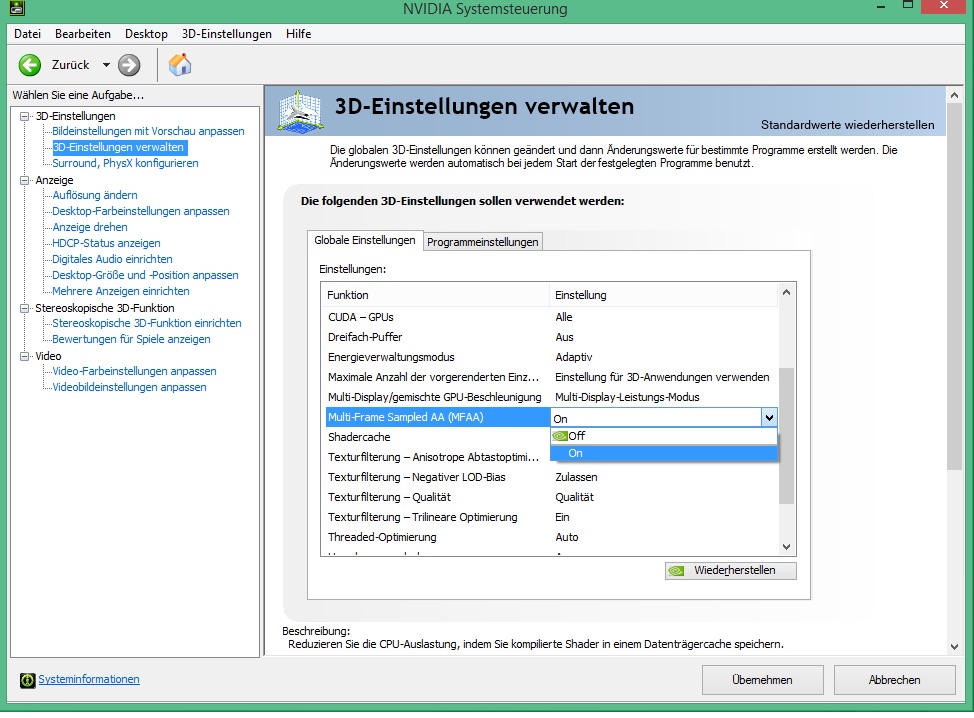Click Standardwerte wiederherstellen link
Image resolution: width=974 pixels, height=718 pixels.
pyautogui.click(x=847, y=125)
